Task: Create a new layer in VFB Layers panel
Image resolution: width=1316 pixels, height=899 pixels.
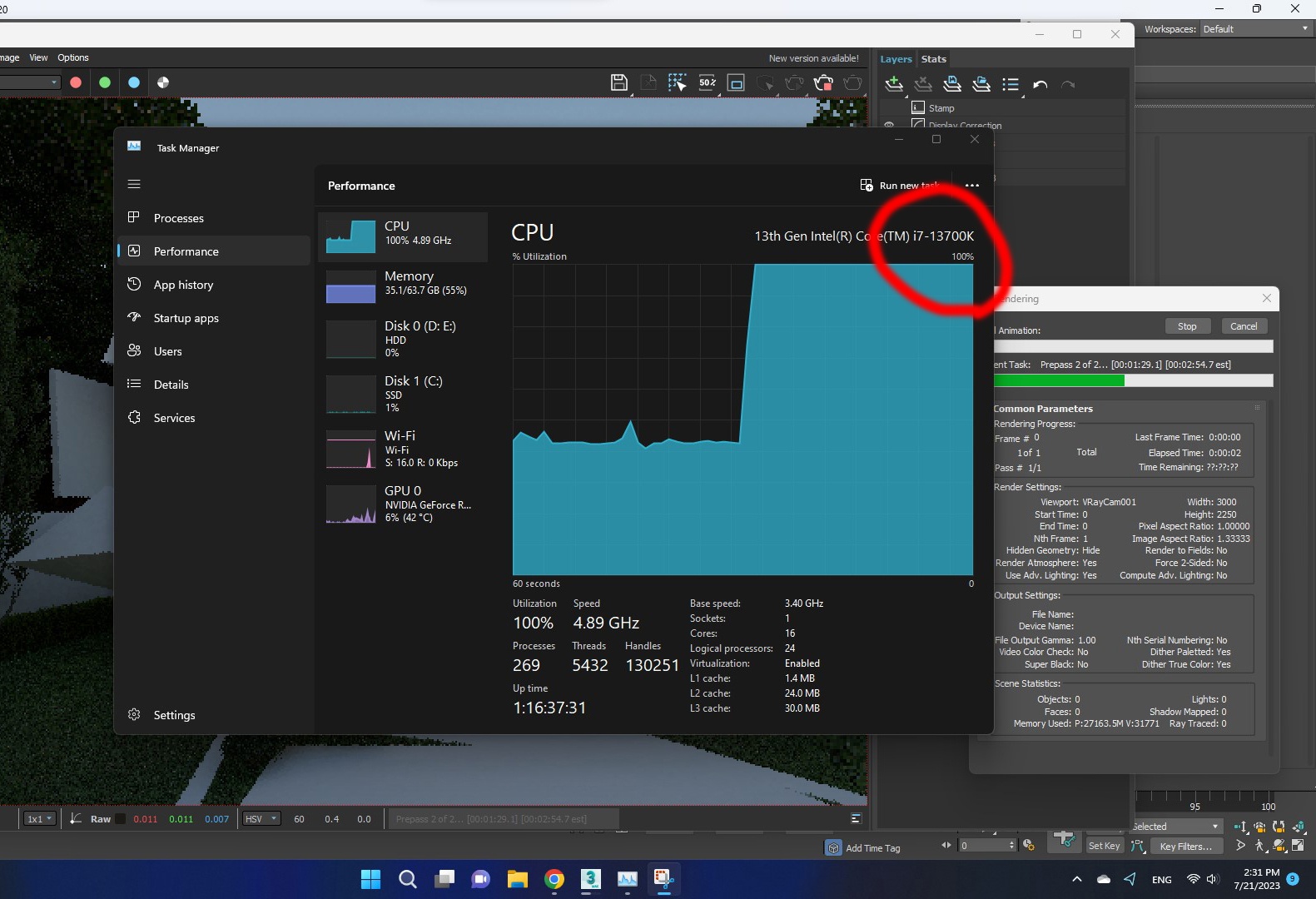Action: click(894, 84)
